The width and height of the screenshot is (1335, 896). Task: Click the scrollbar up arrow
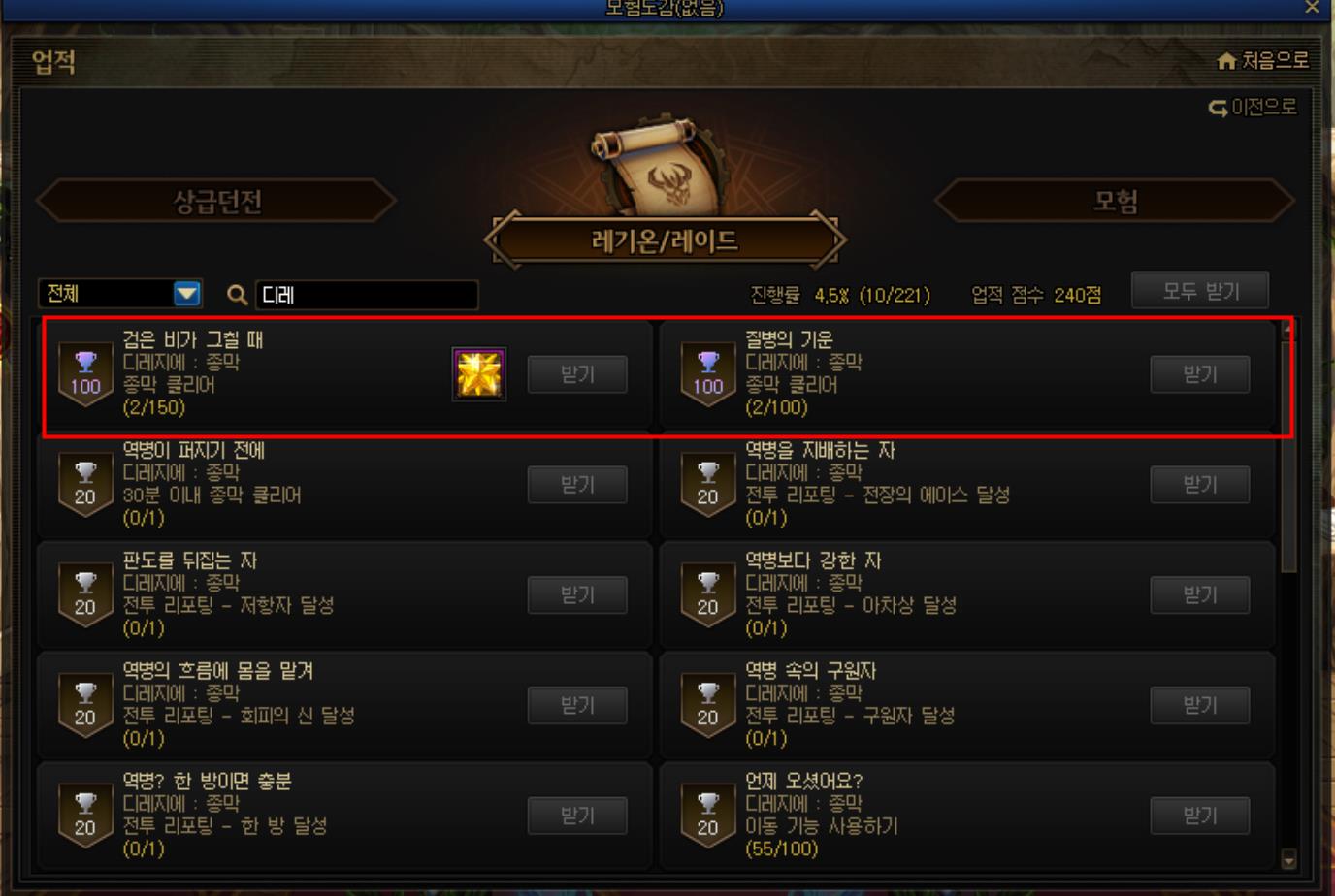[x=1288, y=329]
